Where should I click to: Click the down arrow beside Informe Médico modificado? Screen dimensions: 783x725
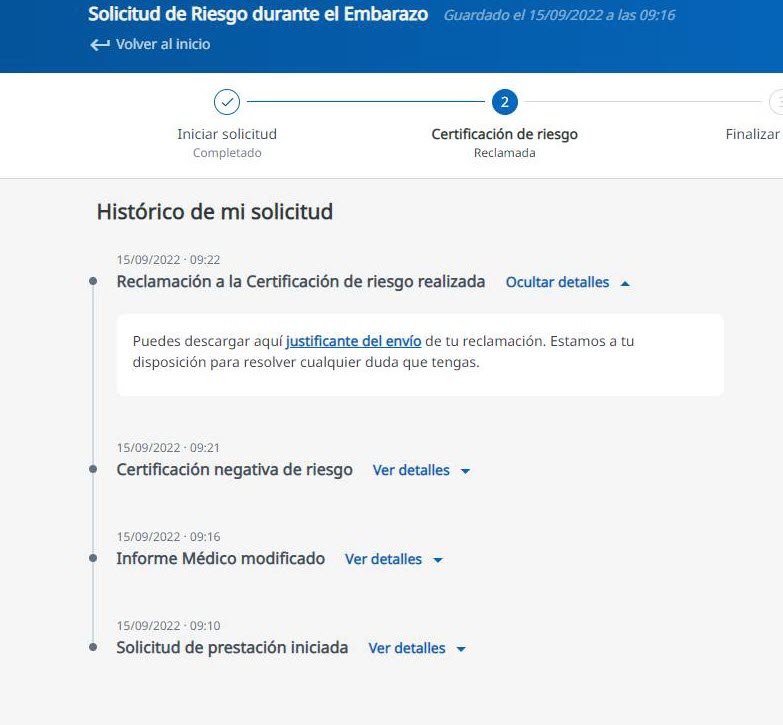pos(438,560)
